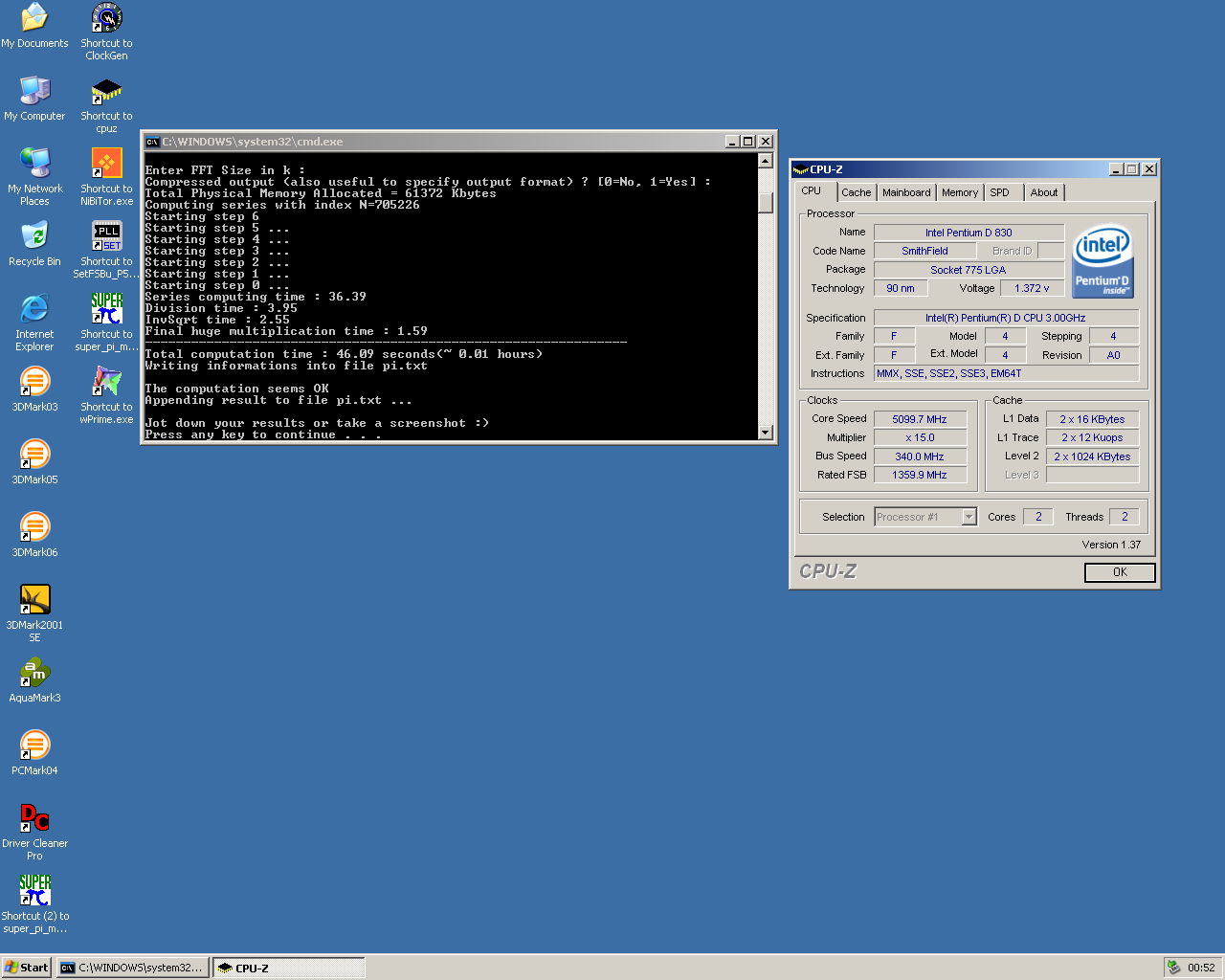Click the Level 2 value 2 x 1024 KBytes
The image size is (1225, 980).
point(1092,457)
